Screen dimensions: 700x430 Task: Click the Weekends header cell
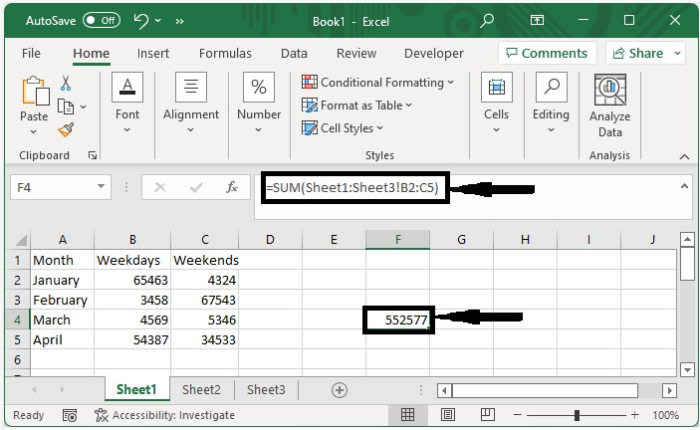tap(205, 260)
